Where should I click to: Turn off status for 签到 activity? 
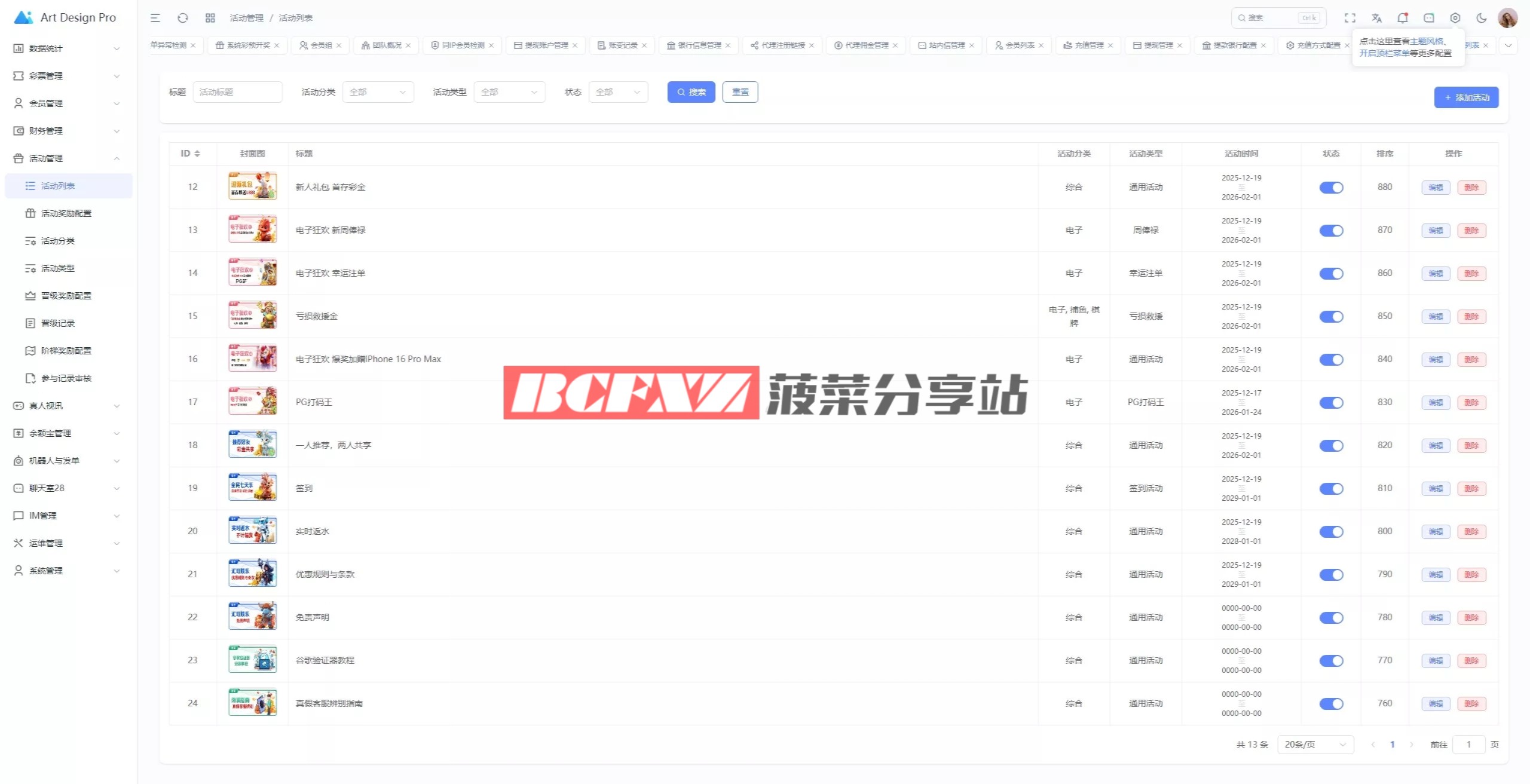(x=1331, y=489)
